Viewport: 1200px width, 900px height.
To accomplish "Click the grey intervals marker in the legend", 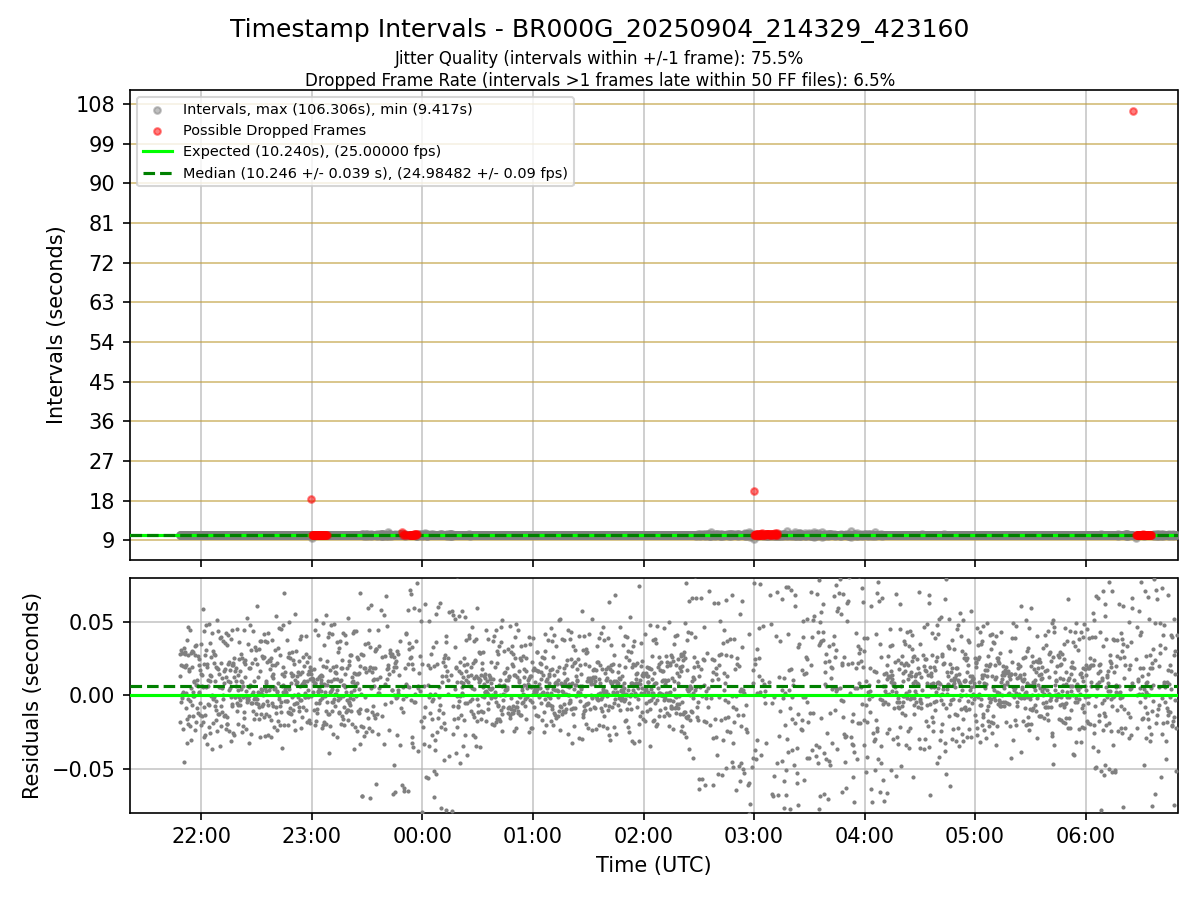I will (157, 109).
